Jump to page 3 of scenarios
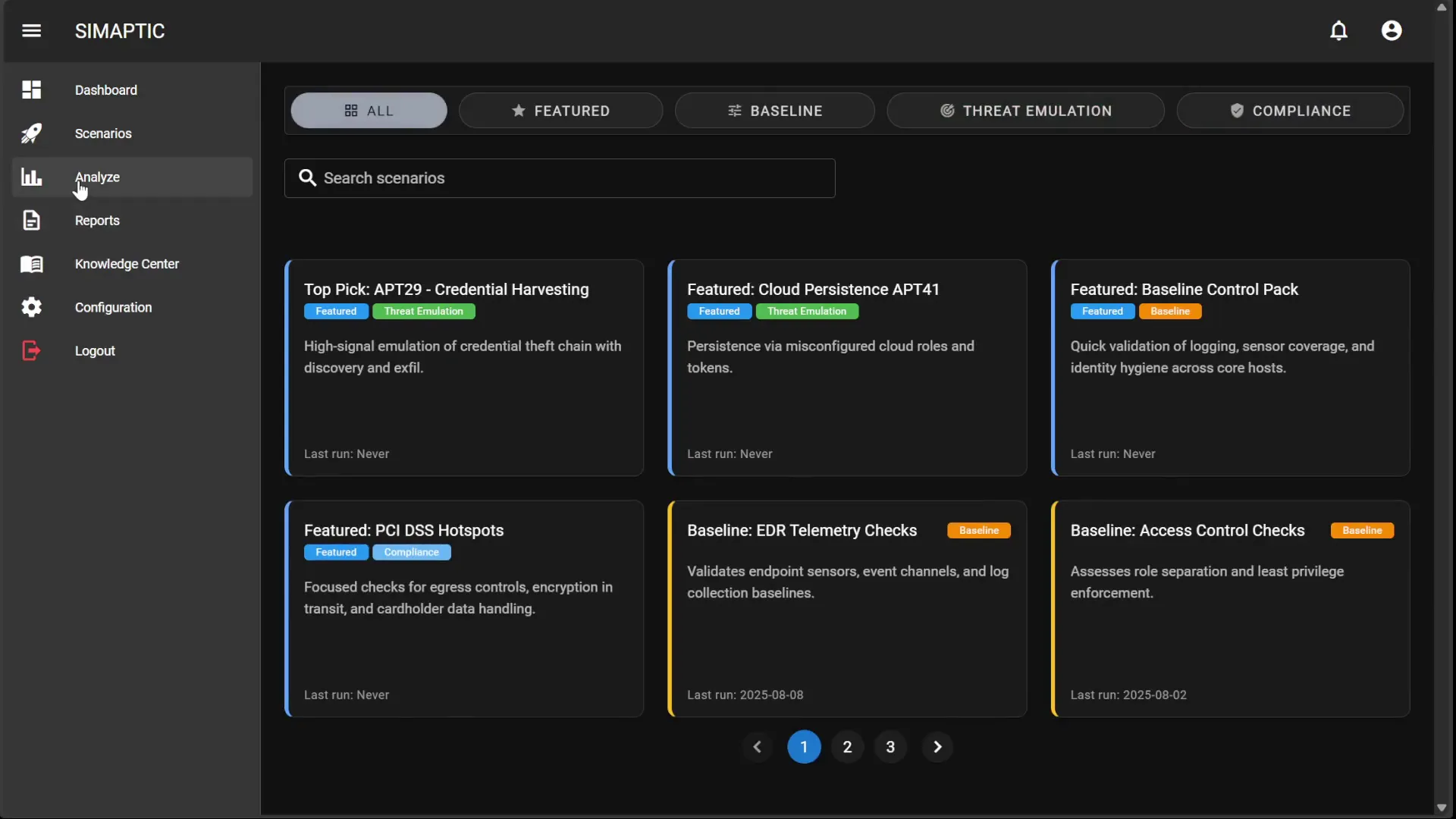The width and height of the screenshot is (1456, 819). tap(890, 747)
